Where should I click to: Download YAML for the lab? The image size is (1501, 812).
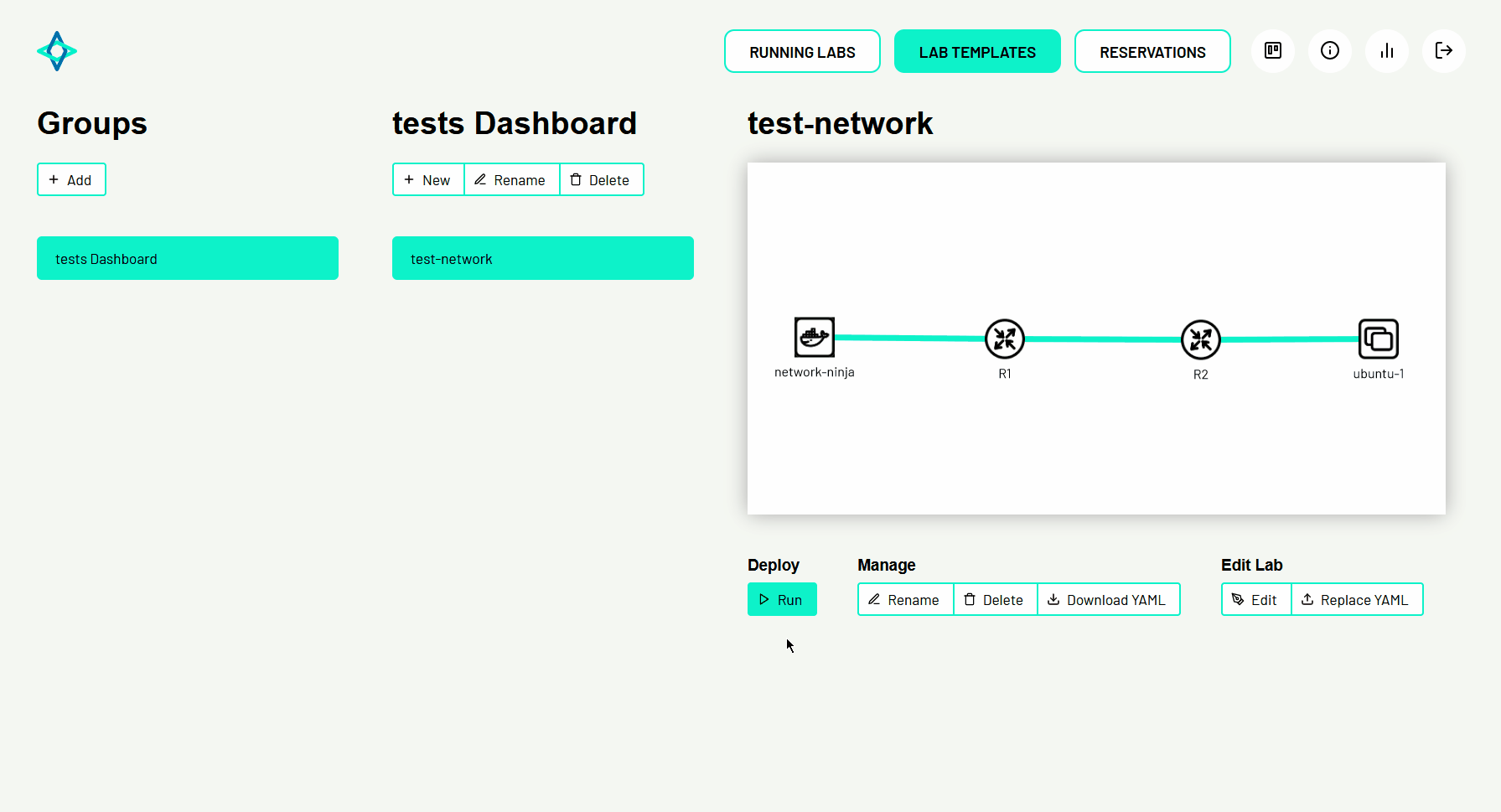click(1108, 600)
